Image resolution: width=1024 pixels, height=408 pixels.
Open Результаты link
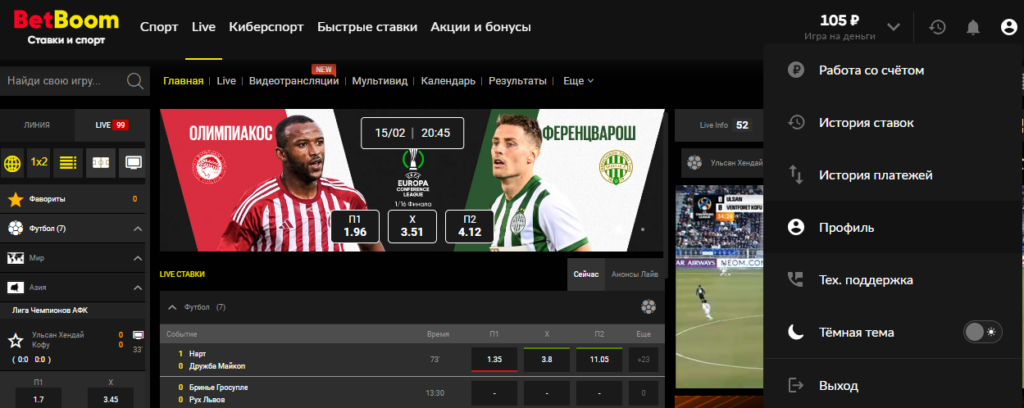pos(518,81)
